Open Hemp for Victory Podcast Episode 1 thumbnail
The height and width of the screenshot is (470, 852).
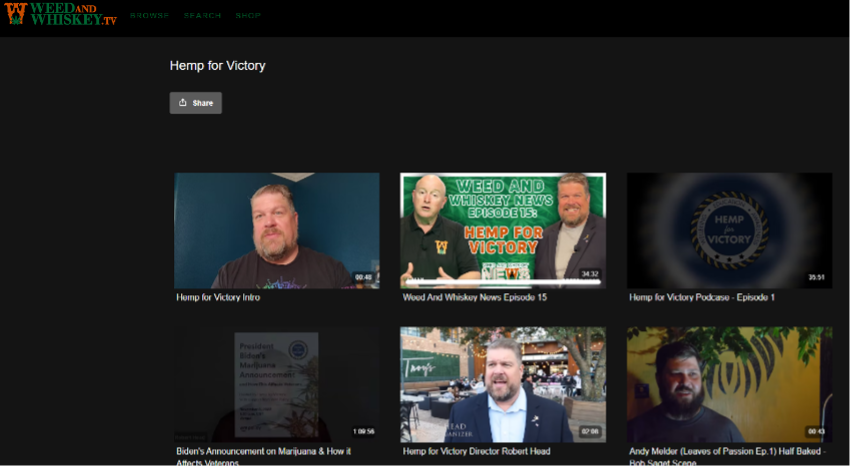point(729,231)
